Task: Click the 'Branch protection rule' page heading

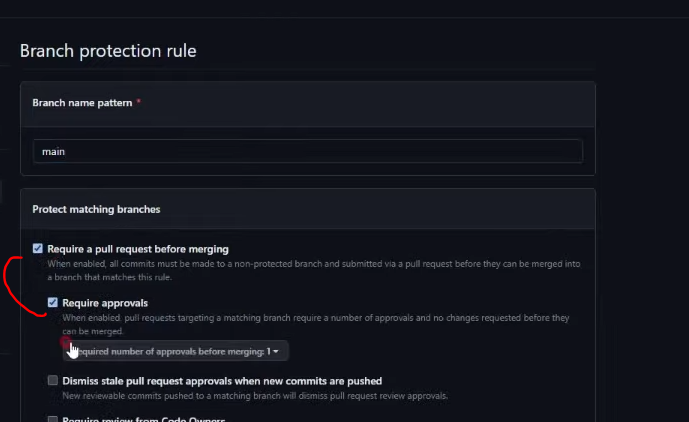Action: click(x=108, y=51)
